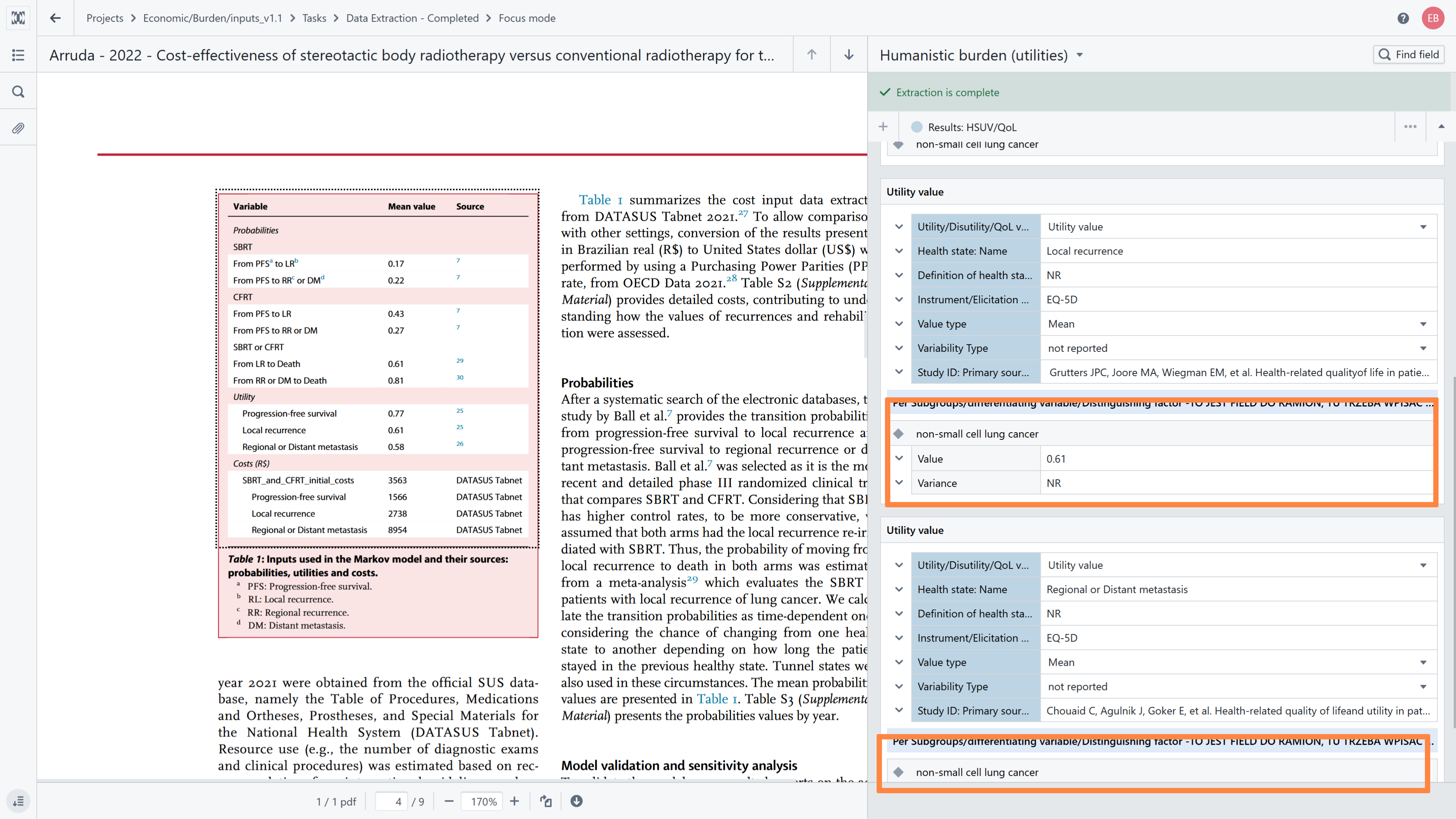Screen dimensions: 1456x819
Task: Open the EB user avatar menu
Action: coord(1433,18)
